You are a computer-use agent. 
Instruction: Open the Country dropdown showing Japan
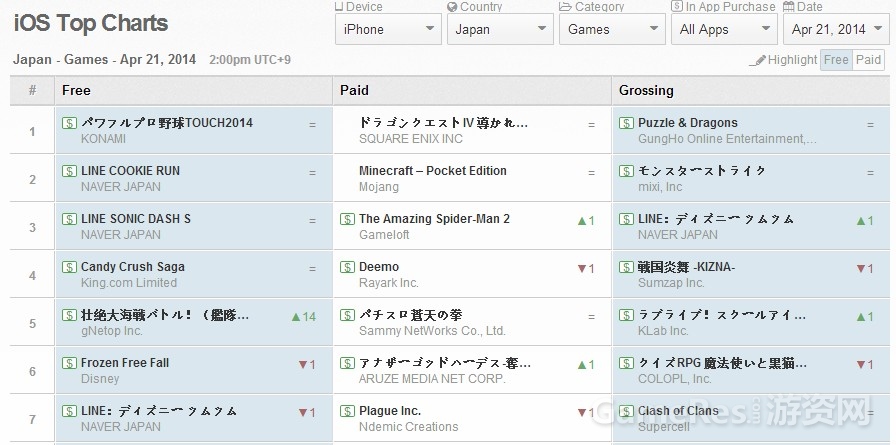[500, 29]
